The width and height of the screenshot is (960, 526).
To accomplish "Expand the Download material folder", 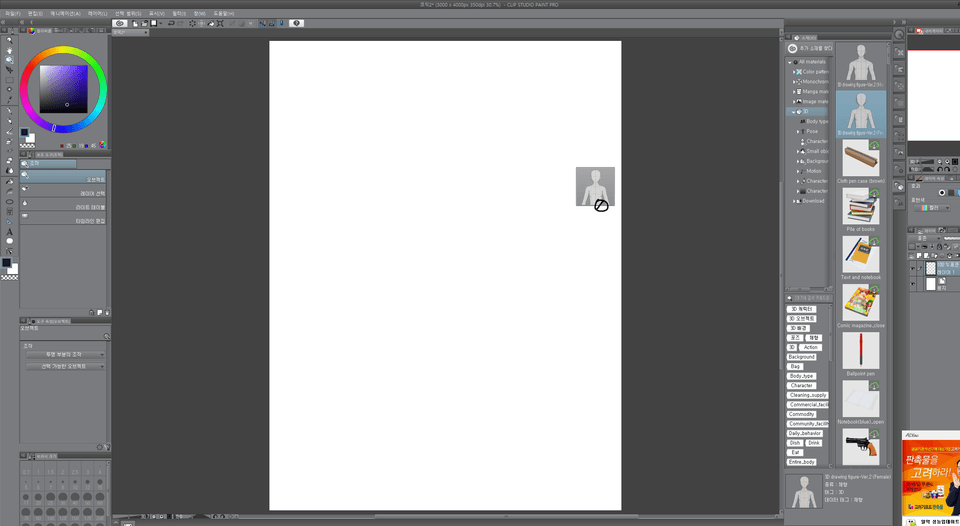I will pos(794,201).
